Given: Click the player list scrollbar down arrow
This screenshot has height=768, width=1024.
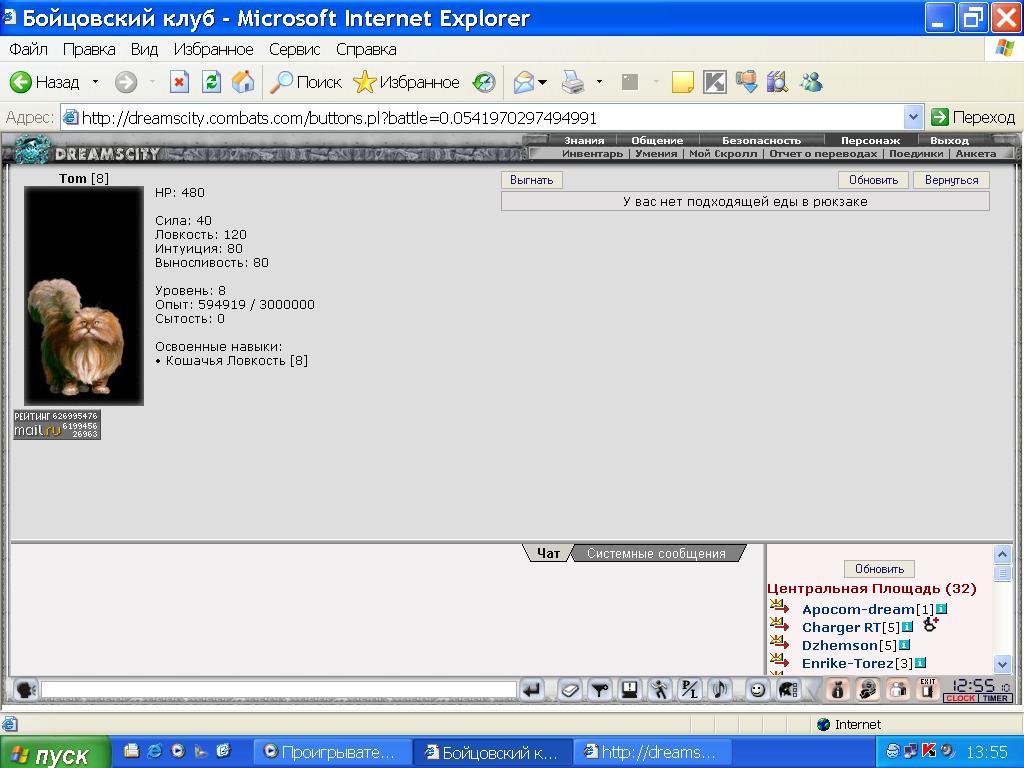Looking at the screenshot, I should [1002, 665].
